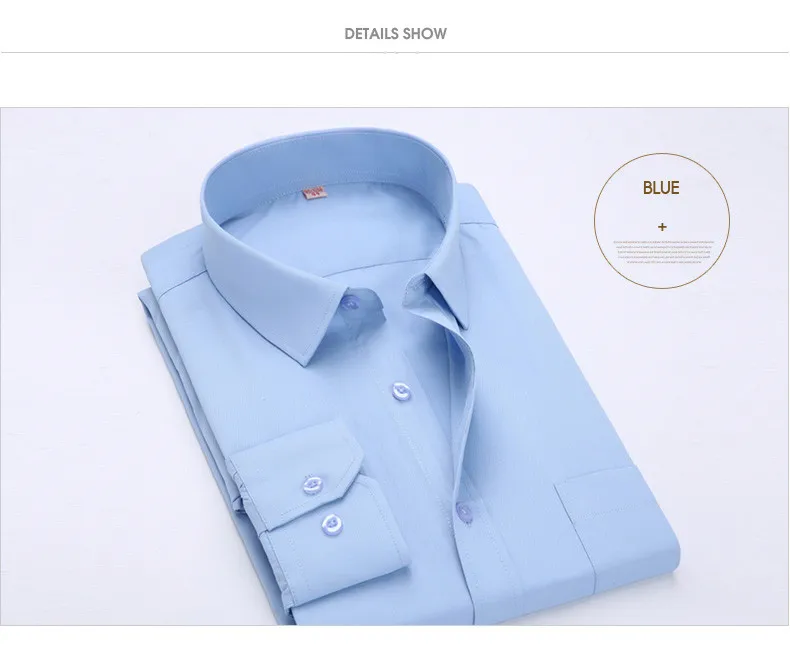Select the BLUE color label
790x655 pixels.
point(661,188)
